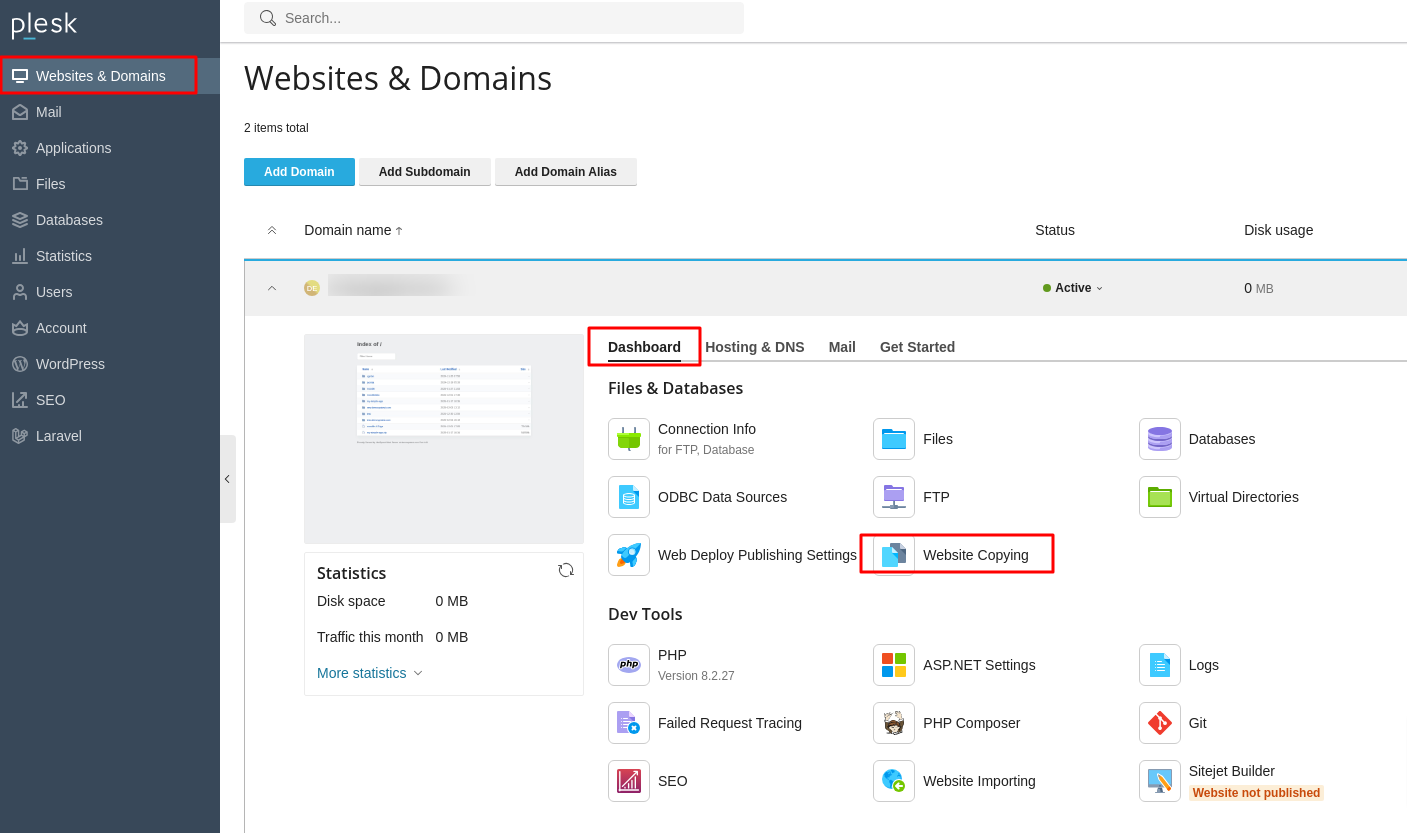This screenshot has width=1407, height=833.
Task: Click the Laravel sidebar icon
Action: (x=20, y=436)
